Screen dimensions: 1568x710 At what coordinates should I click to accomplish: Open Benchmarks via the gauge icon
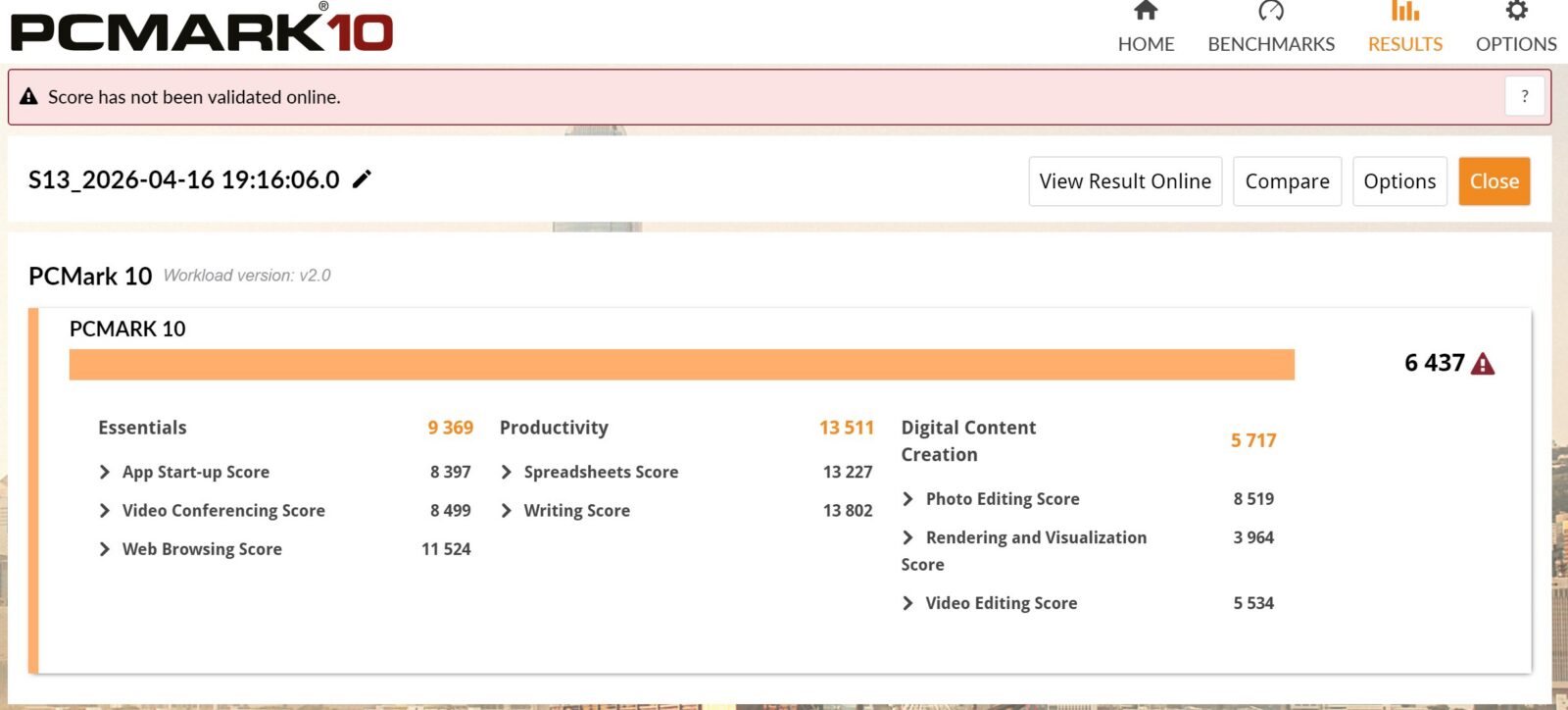tap(1271, 12)
